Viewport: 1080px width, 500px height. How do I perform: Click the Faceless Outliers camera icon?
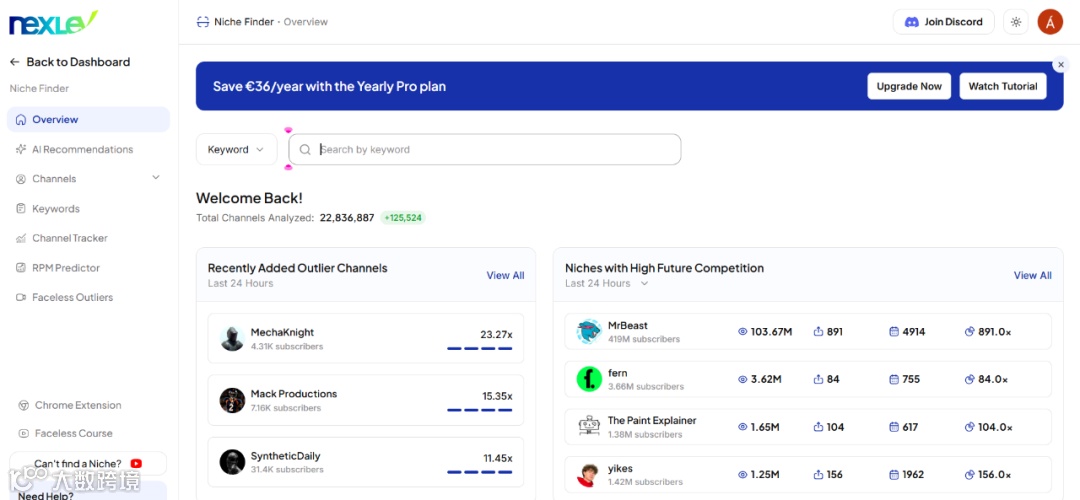21,298
